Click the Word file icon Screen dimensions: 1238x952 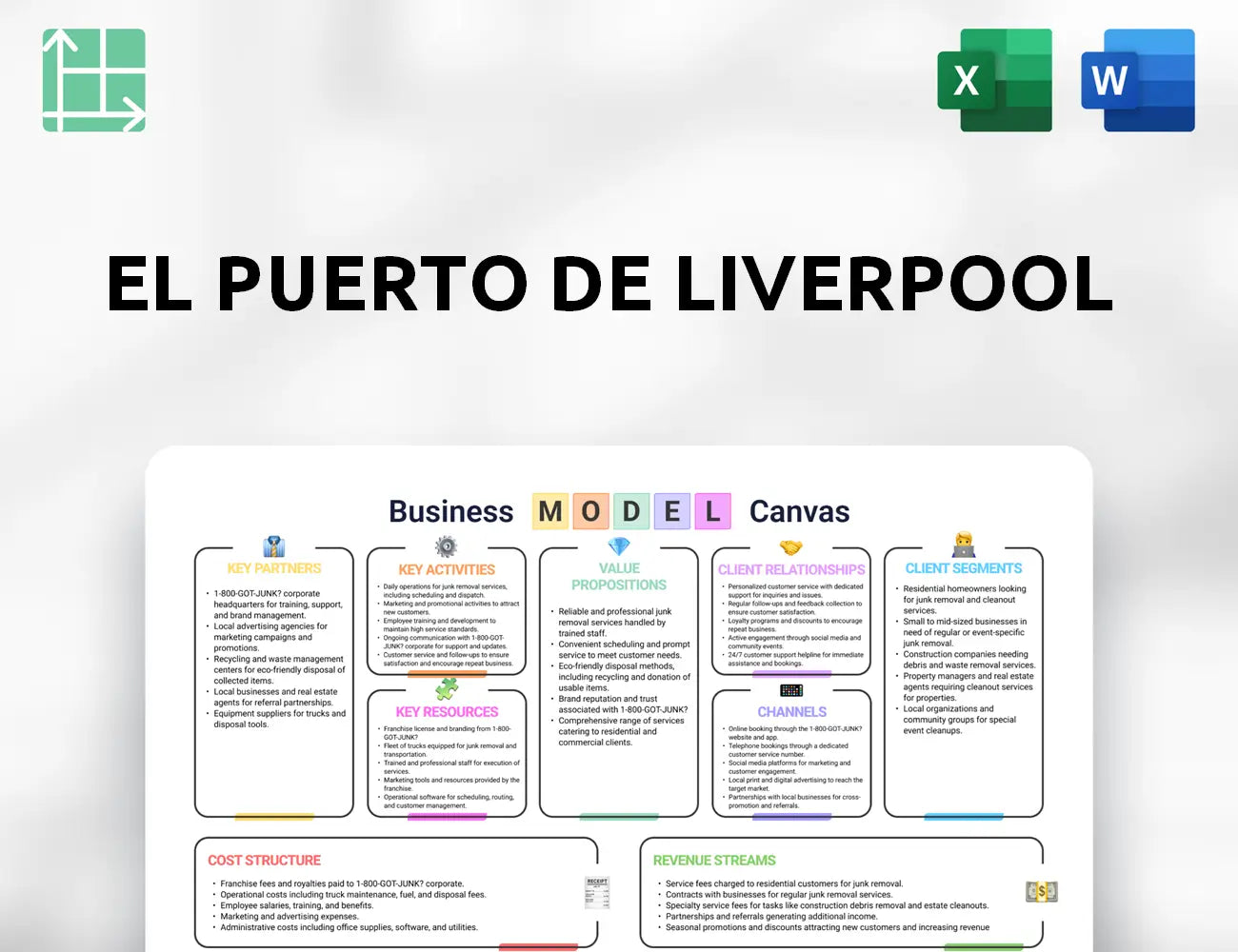click(1138, 80)
